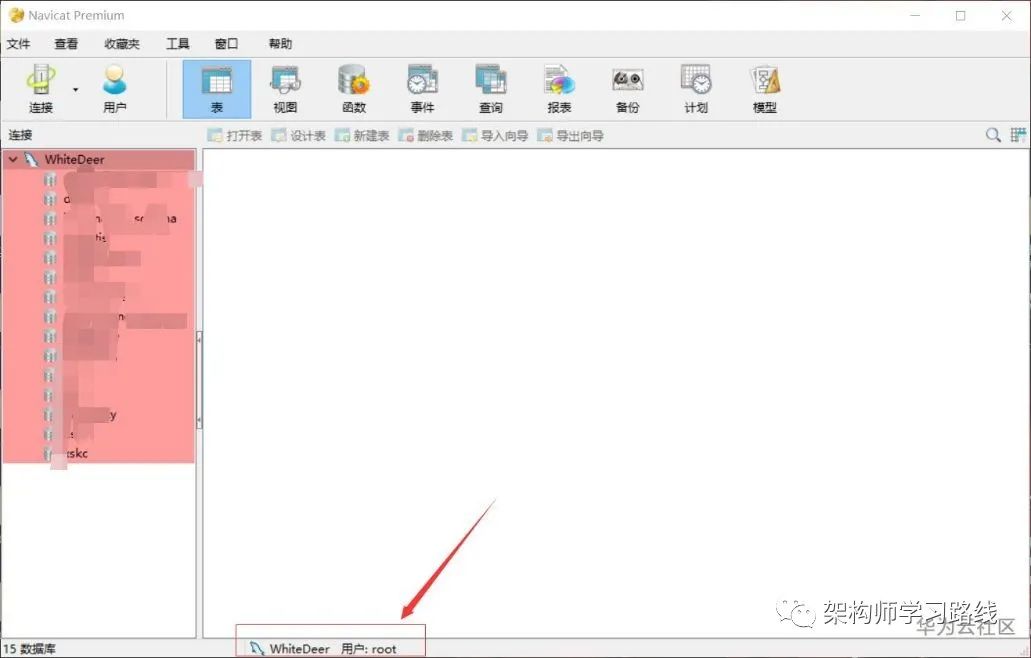Open the 报表 reports section

coord(559,89)
